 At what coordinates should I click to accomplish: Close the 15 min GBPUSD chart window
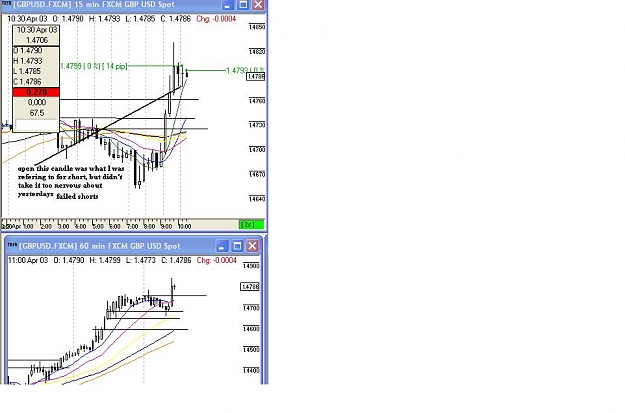259,5
